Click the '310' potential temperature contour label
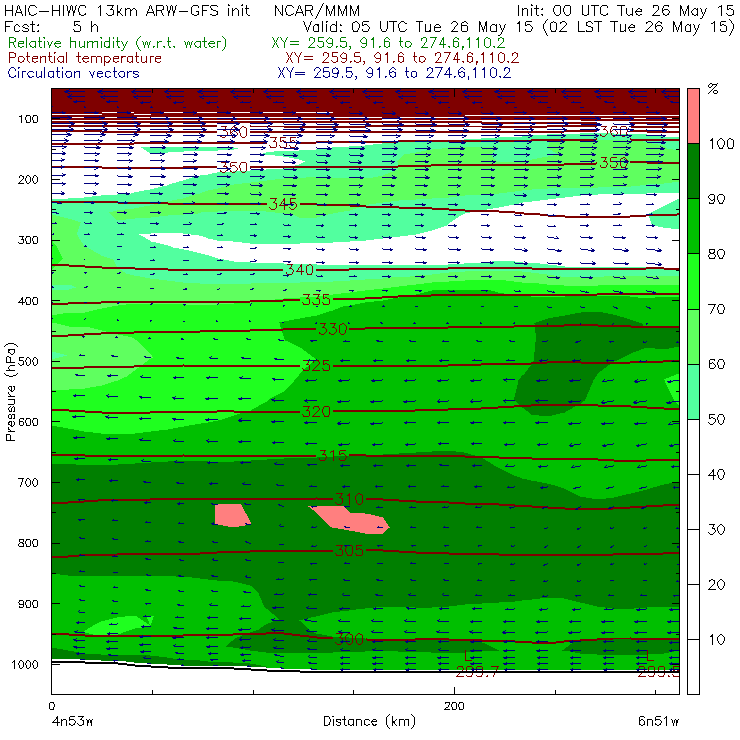The width and height of the screenshot is (740, 740). coord(349,499)
